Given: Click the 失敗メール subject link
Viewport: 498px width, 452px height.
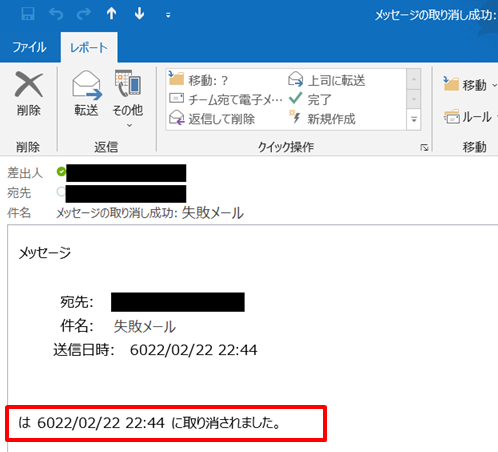Looking at the screenshot, I should [x=144, y=326].
